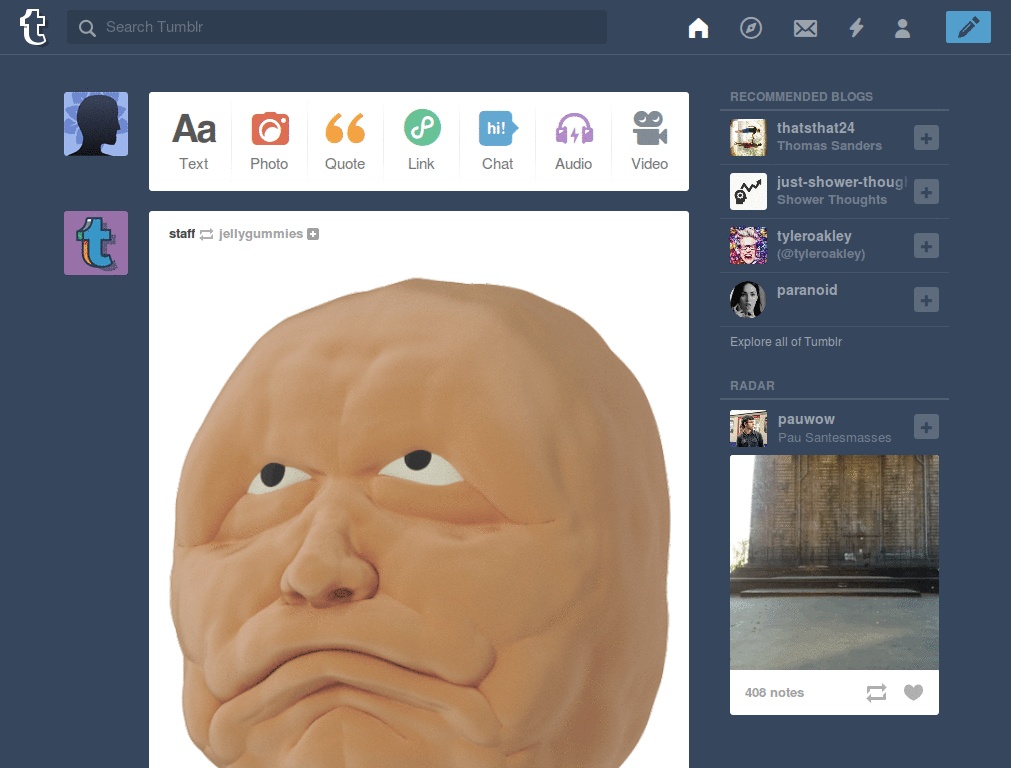1024x768 pixels.
Task: Click the Tumblr logo in header
Action: (33, 27)
